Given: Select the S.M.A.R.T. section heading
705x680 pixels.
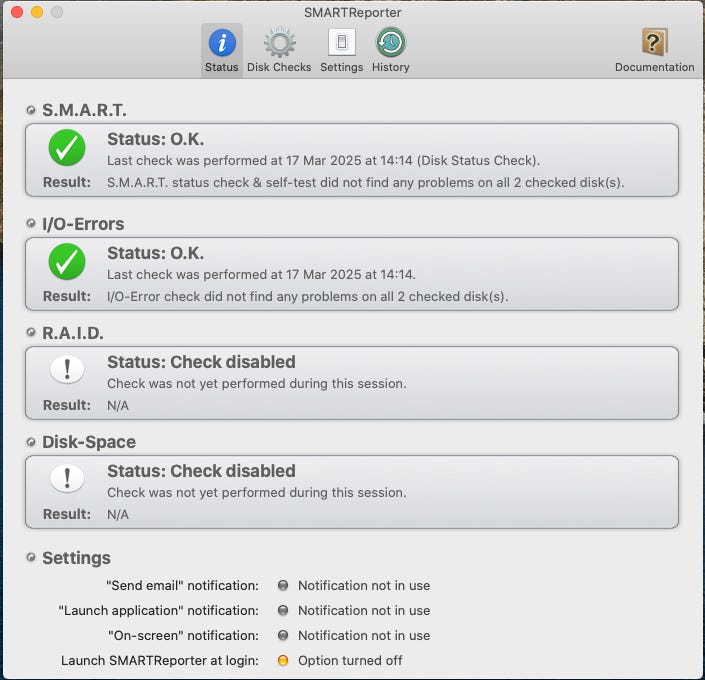Looking at the screenshot, I should [x=85, y=110].
